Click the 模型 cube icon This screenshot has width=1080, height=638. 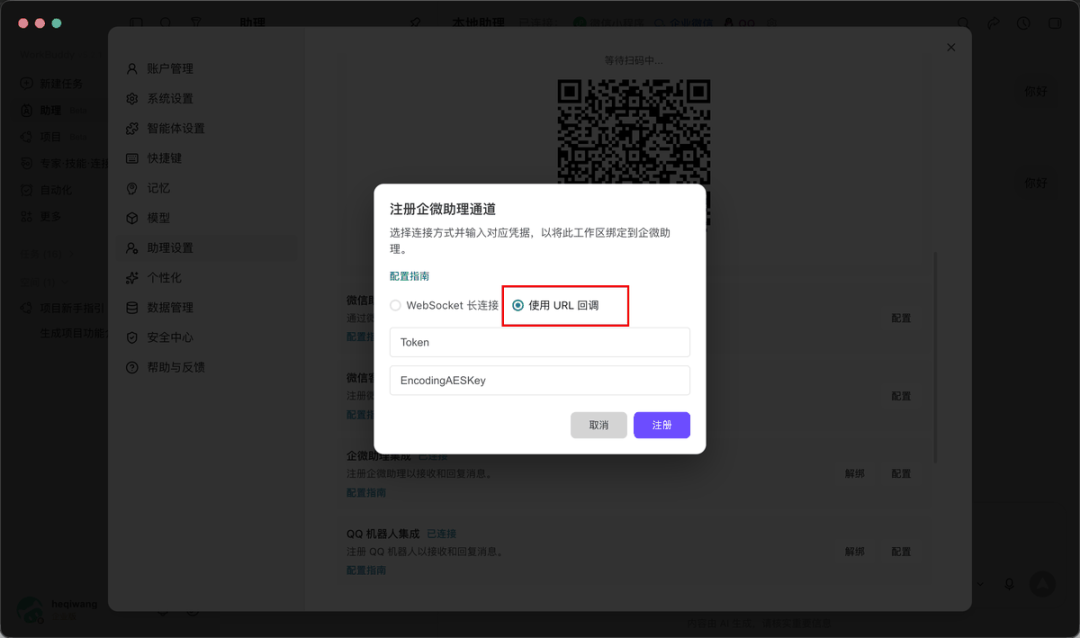[x=132, y=218]
